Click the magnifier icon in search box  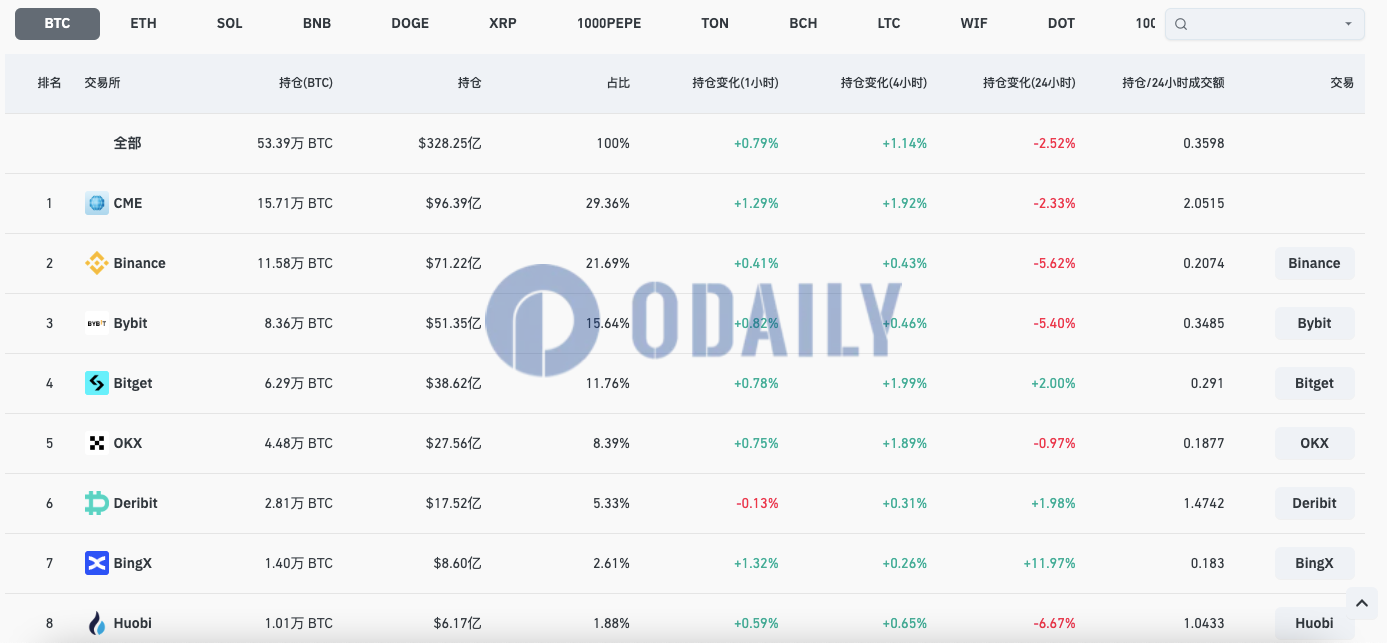click(x=1181, y=24)
